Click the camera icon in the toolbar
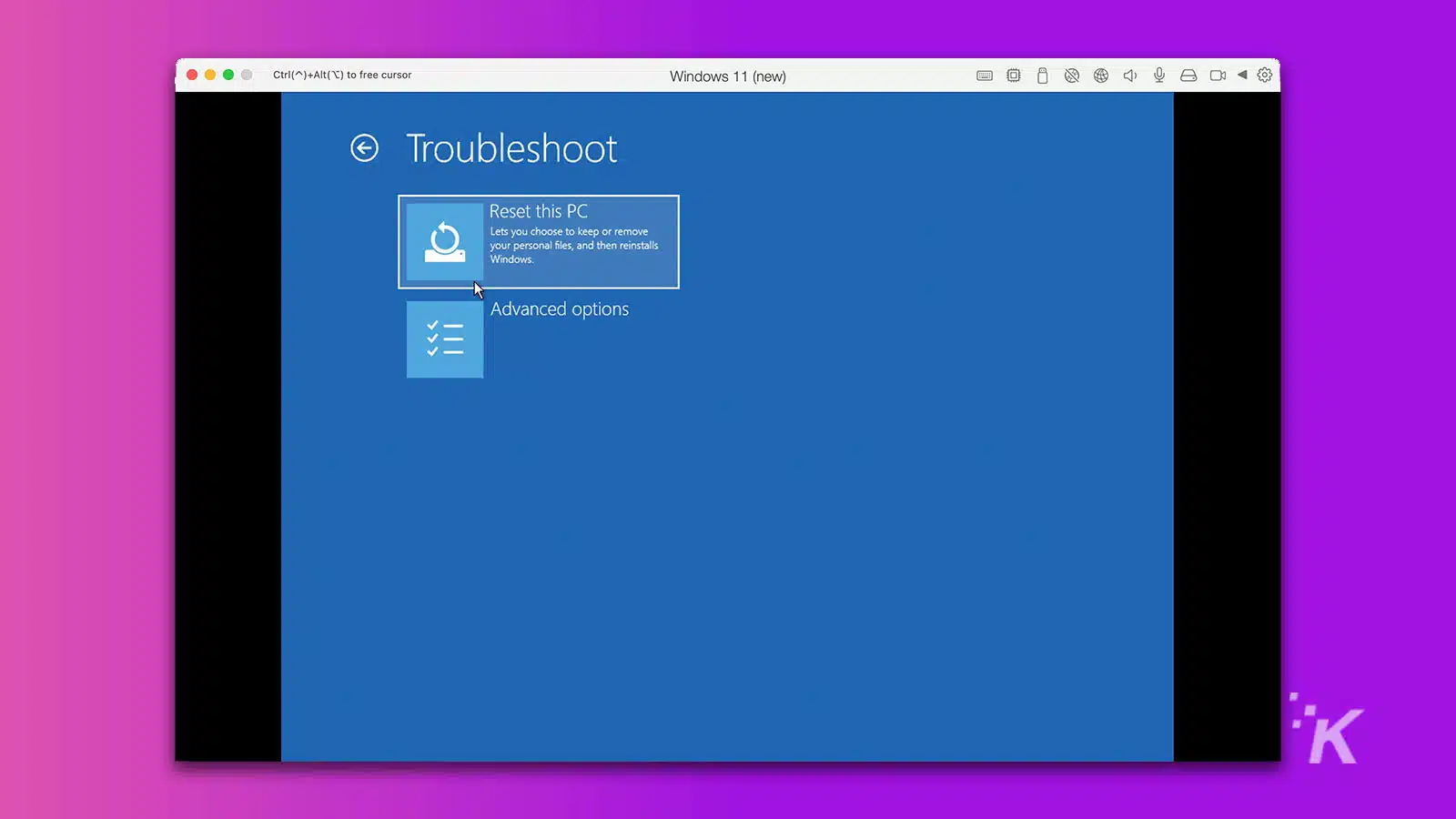This screenshot has height=819, width=1456. 1218,76
